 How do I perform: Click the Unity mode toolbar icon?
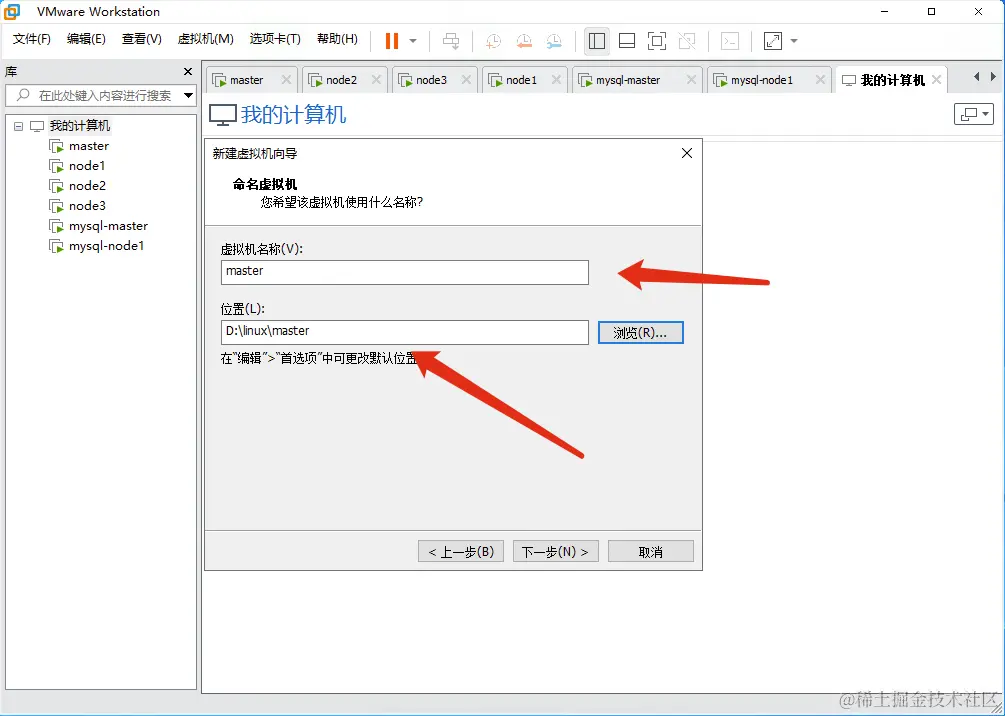coord(687,41)
